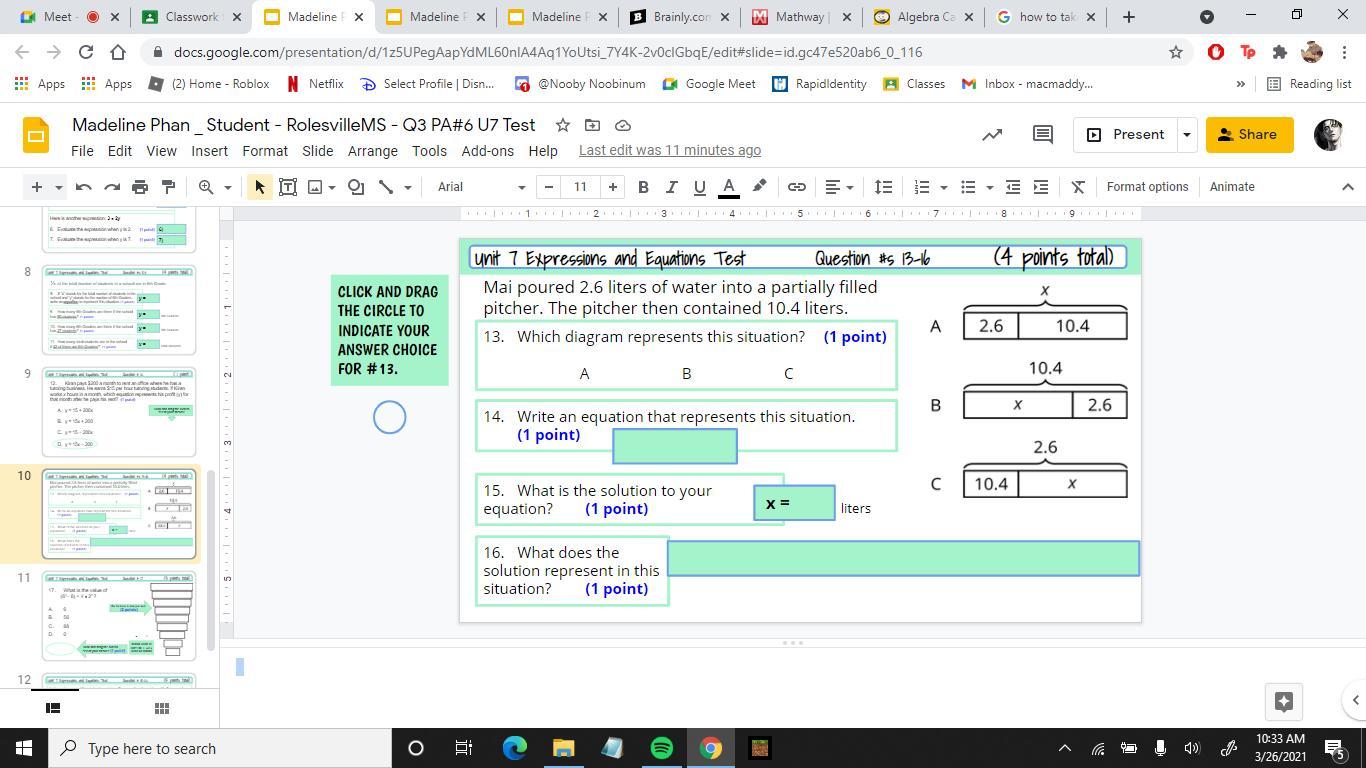Insert a link with the link icon

pos(797,187)
